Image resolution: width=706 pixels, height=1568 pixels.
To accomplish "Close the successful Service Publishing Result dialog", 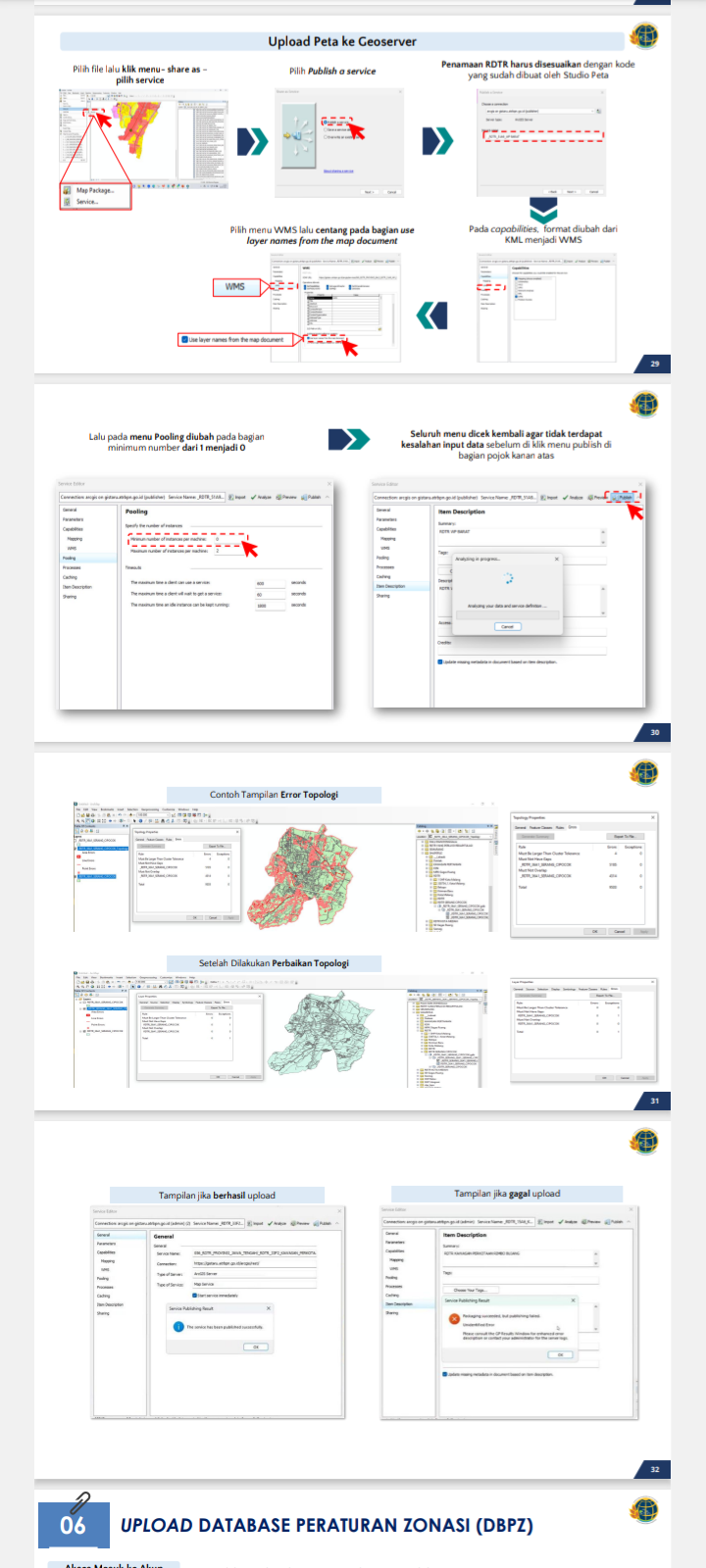I will point(269,1308).
